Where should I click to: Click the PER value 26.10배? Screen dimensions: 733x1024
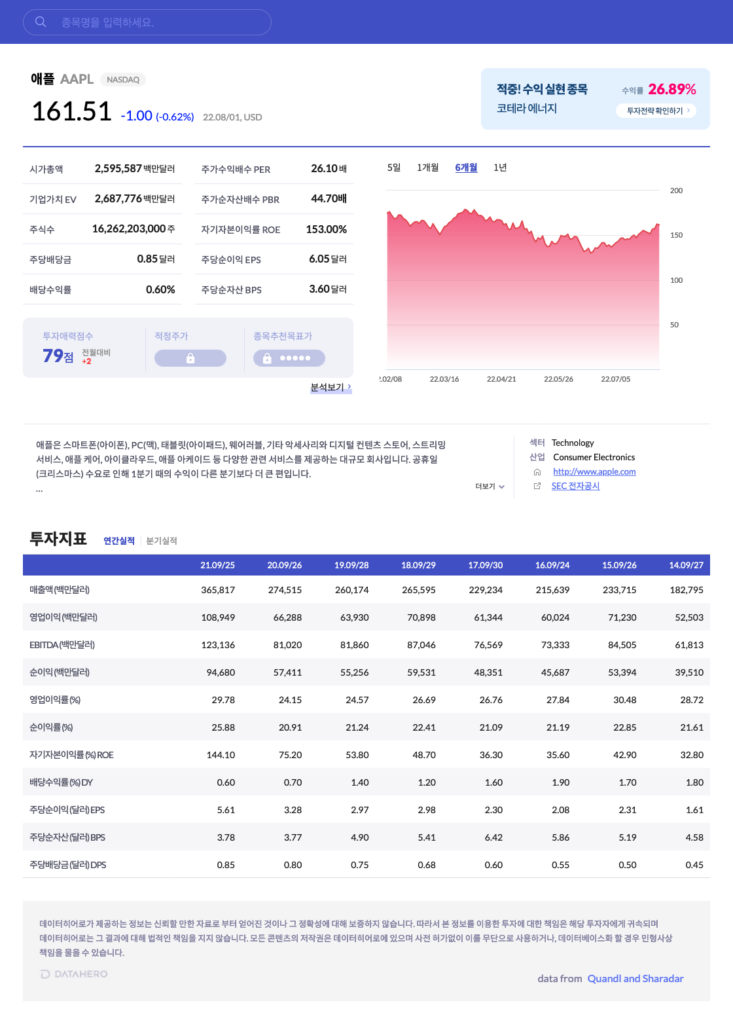point(329,168)
